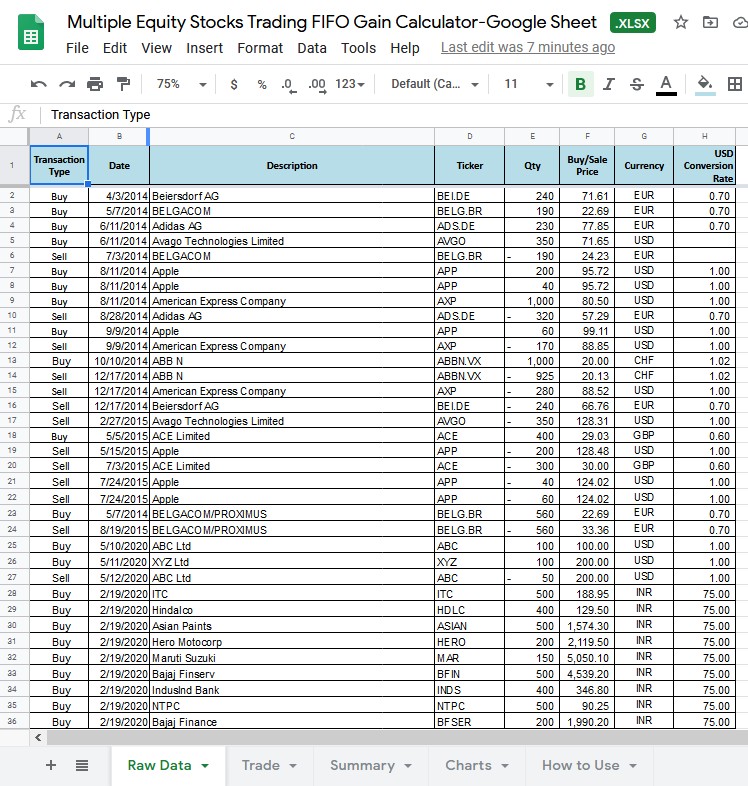Click cell 'Maruti Suzuki'
This screenshot has height=786, width=748.
pyautogui.click(x=292, y=658)
